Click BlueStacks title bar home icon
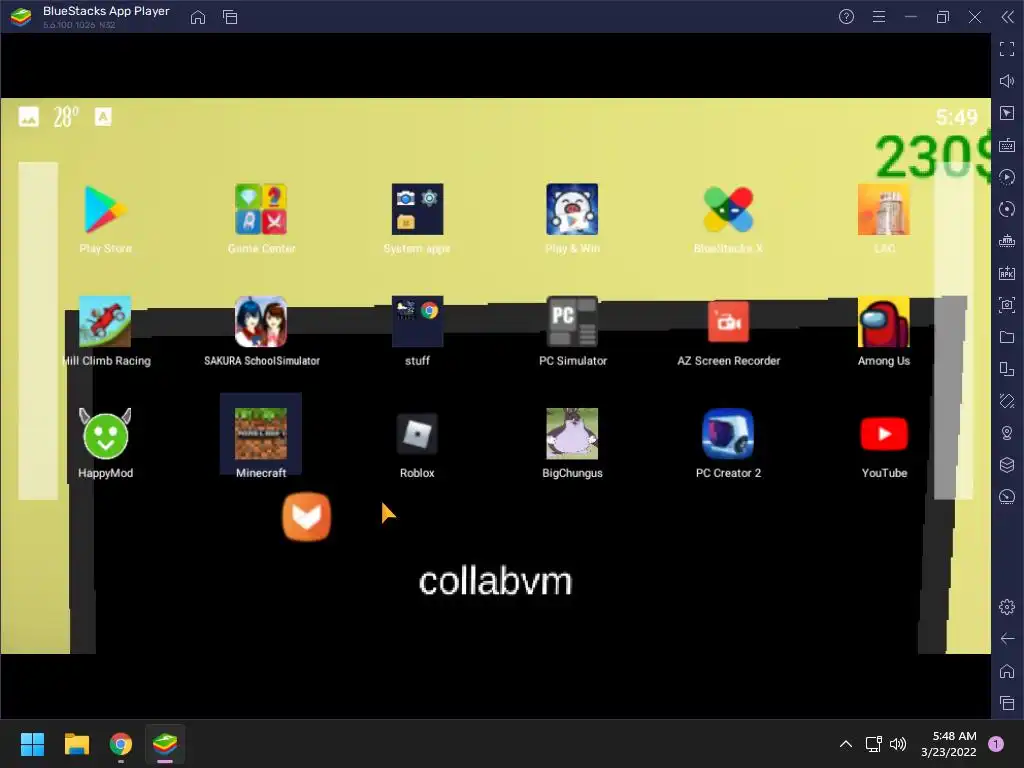 pos(198,17)
